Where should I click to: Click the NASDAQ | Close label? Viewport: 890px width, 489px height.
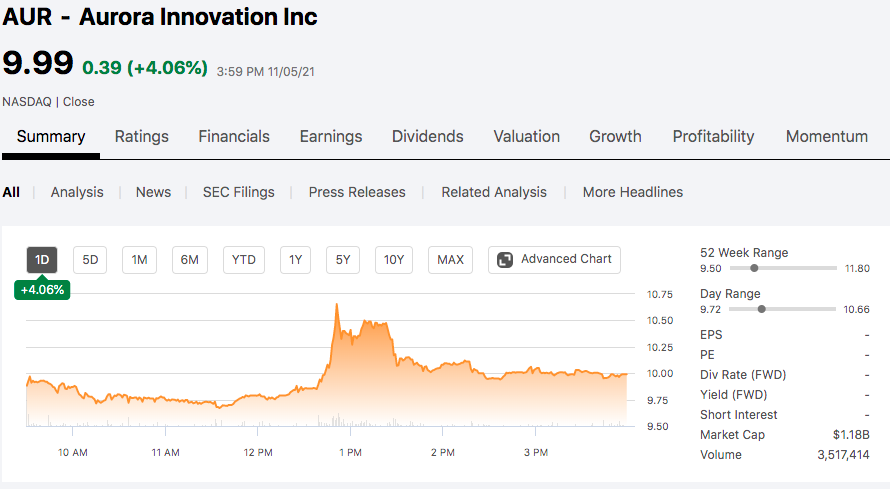[x=48, y=102]
